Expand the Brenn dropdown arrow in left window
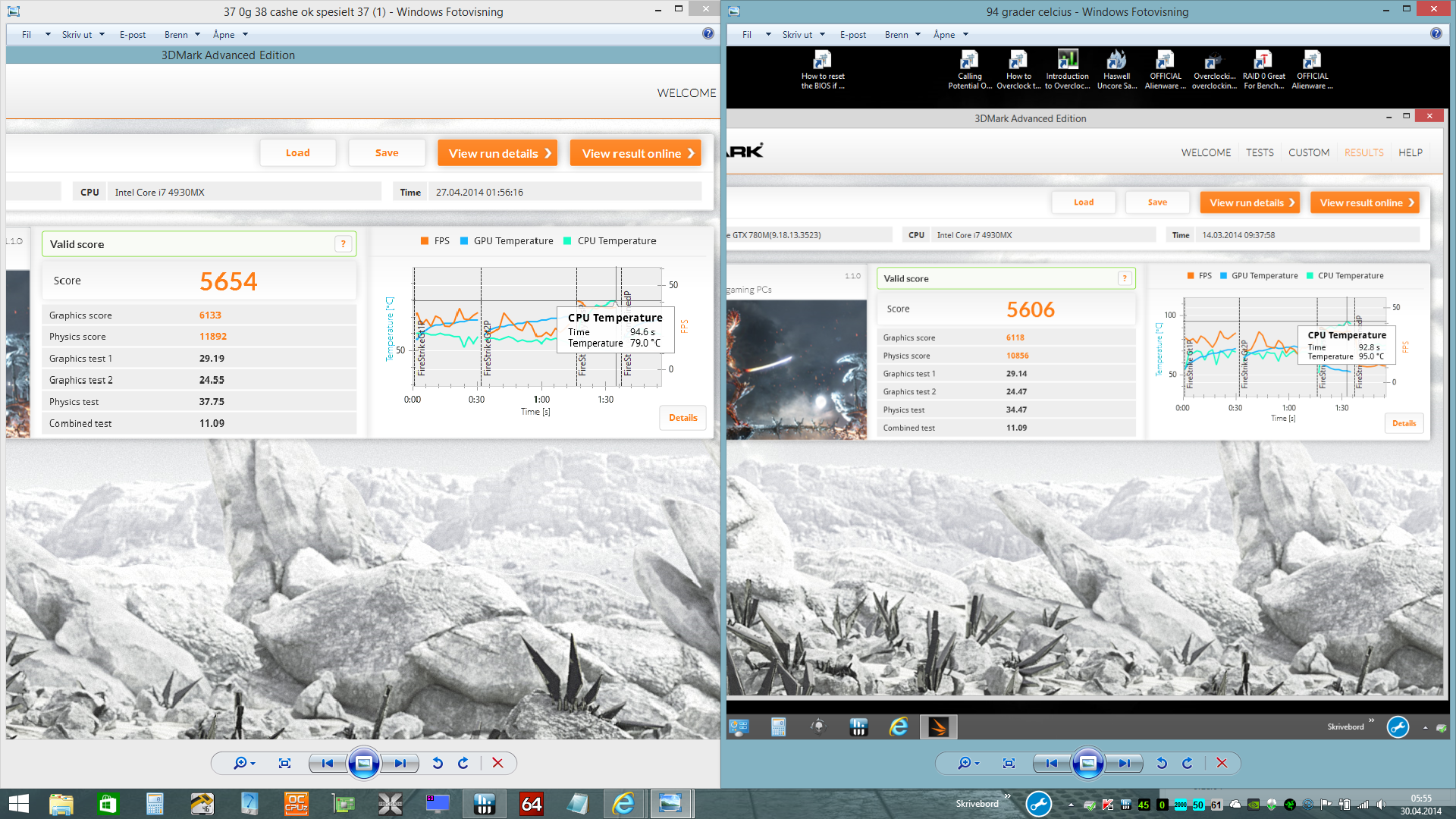 (197, 35)
